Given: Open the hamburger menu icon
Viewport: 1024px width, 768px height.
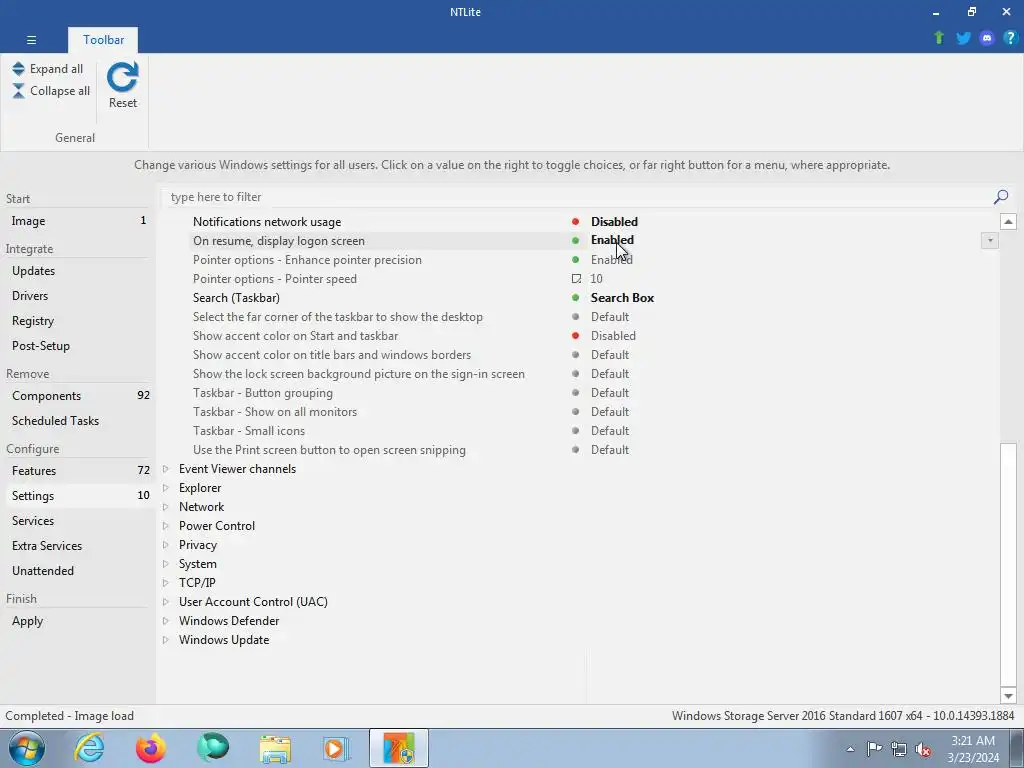Looking at the screenshot, I should click(31, 40).
